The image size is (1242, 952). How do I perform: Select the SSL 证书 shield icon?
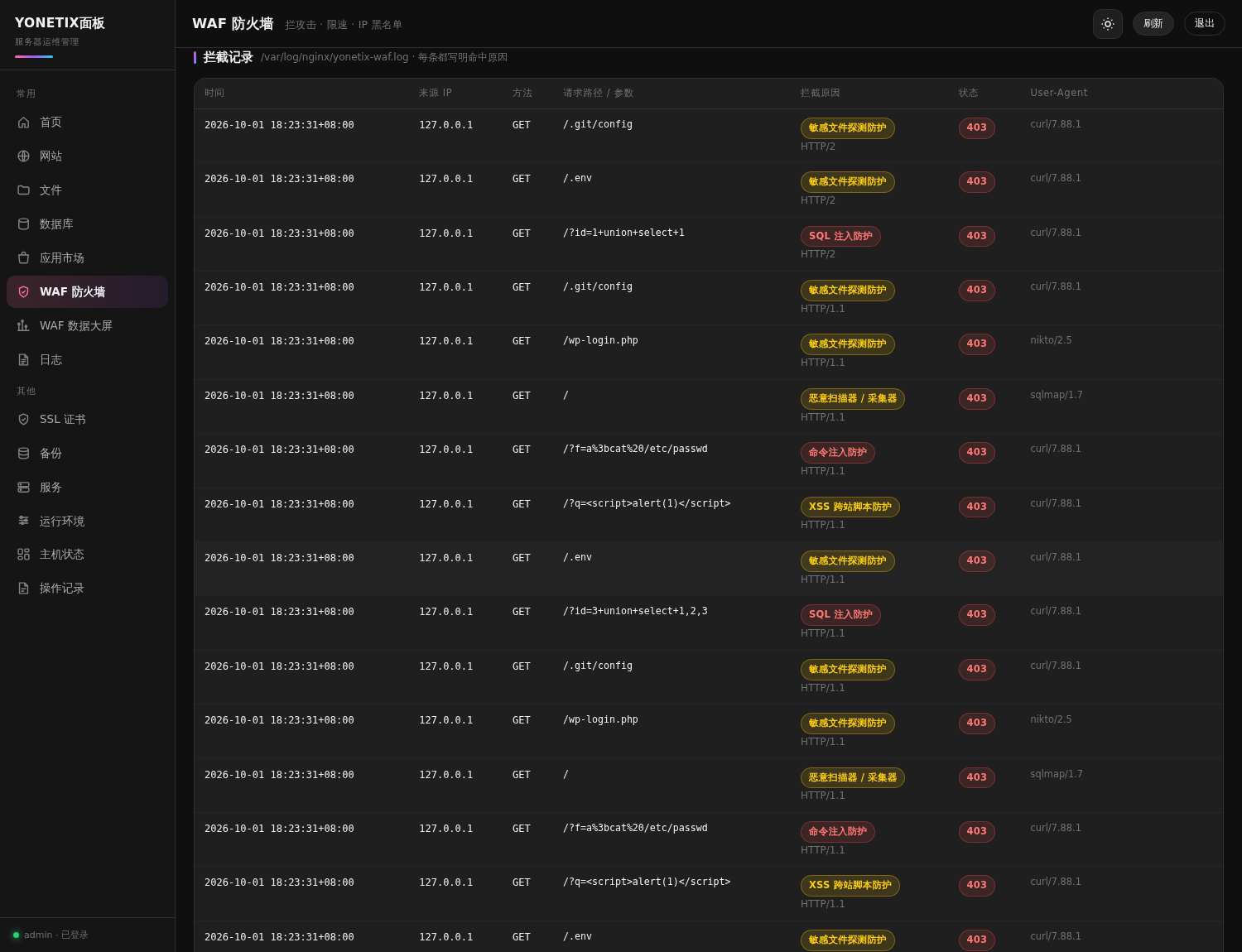click(23, 420)
